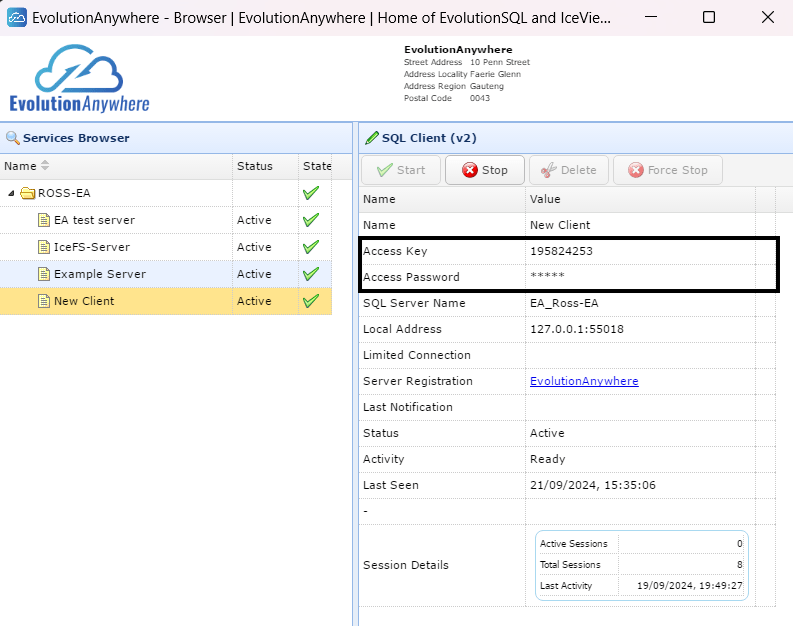Click the Active Sessions label
Viewport: 793px width, 626px height.
pyautogui.click(x=574, y=544)
